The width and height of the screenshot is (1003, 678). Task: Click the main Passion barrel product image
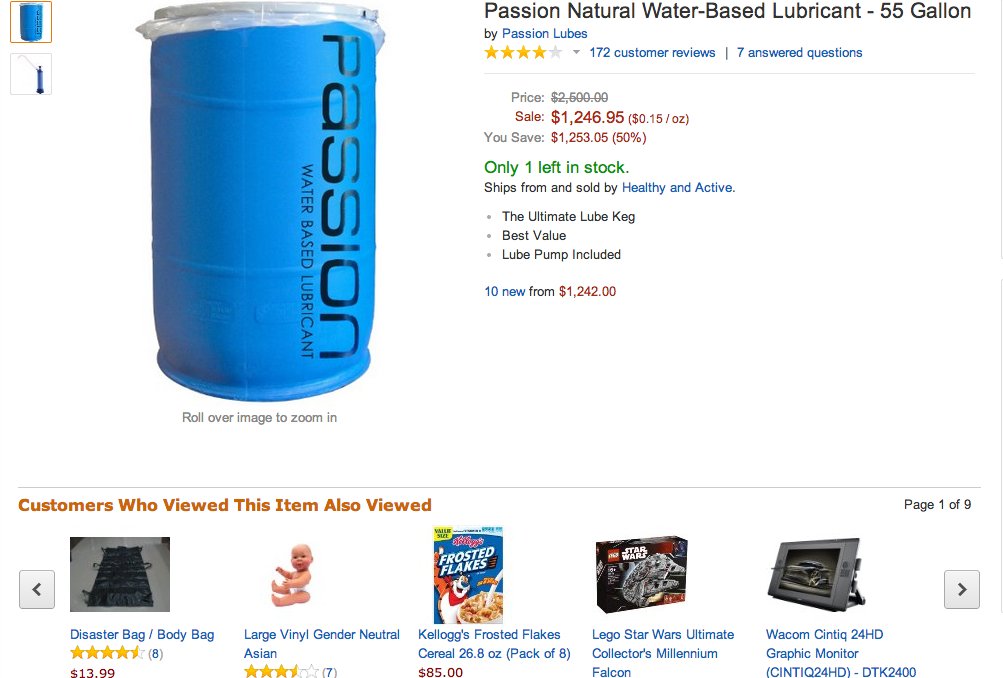[260, 201]
